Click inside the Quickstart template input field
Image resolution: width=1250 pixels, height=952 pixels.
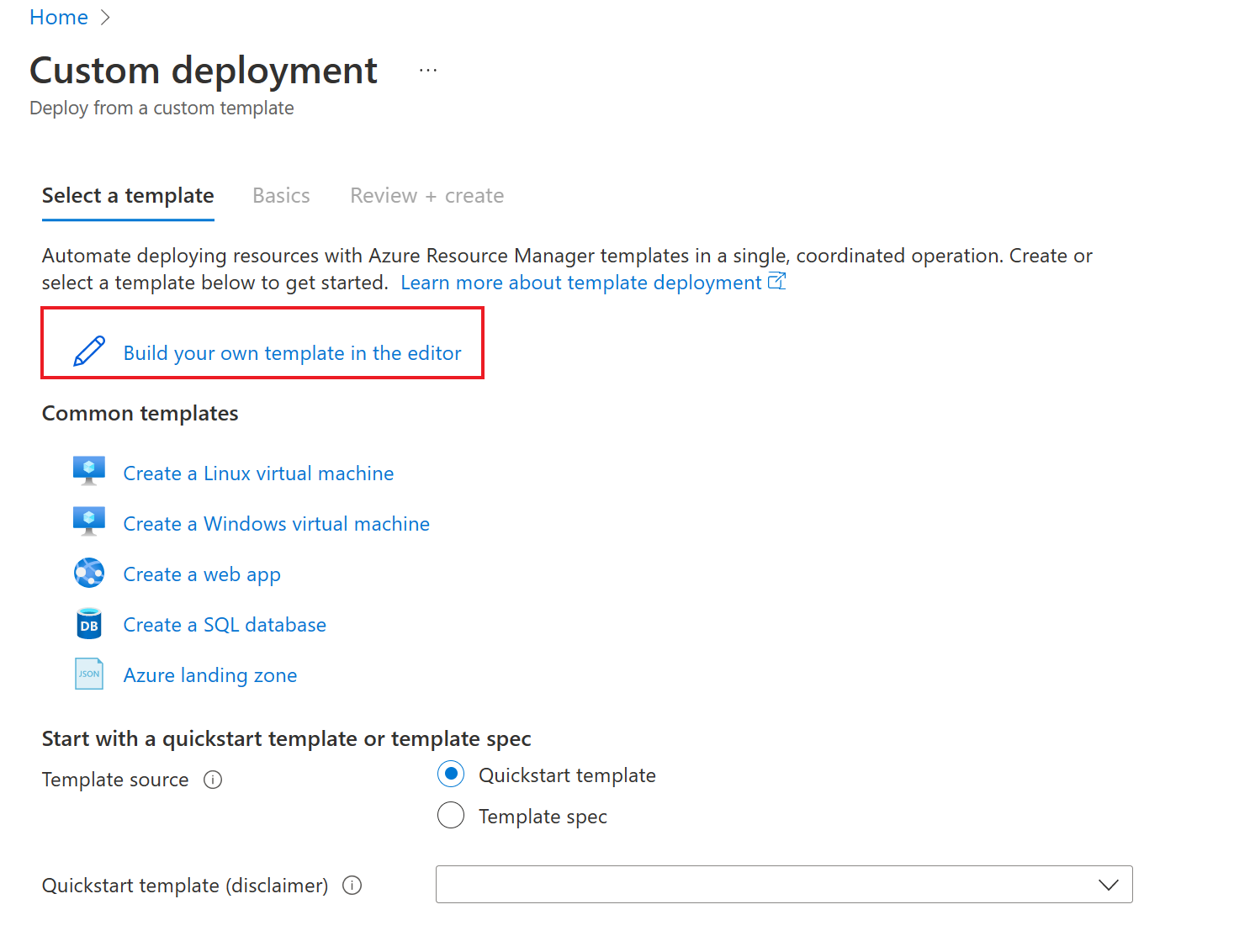[757, 885]
